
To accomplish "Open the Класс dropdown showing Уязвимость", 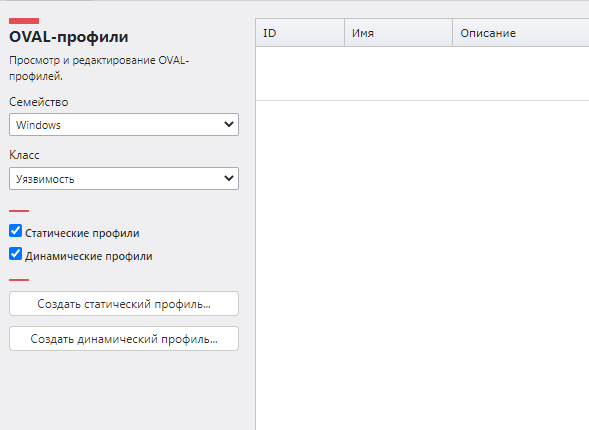I will [124, 179].
